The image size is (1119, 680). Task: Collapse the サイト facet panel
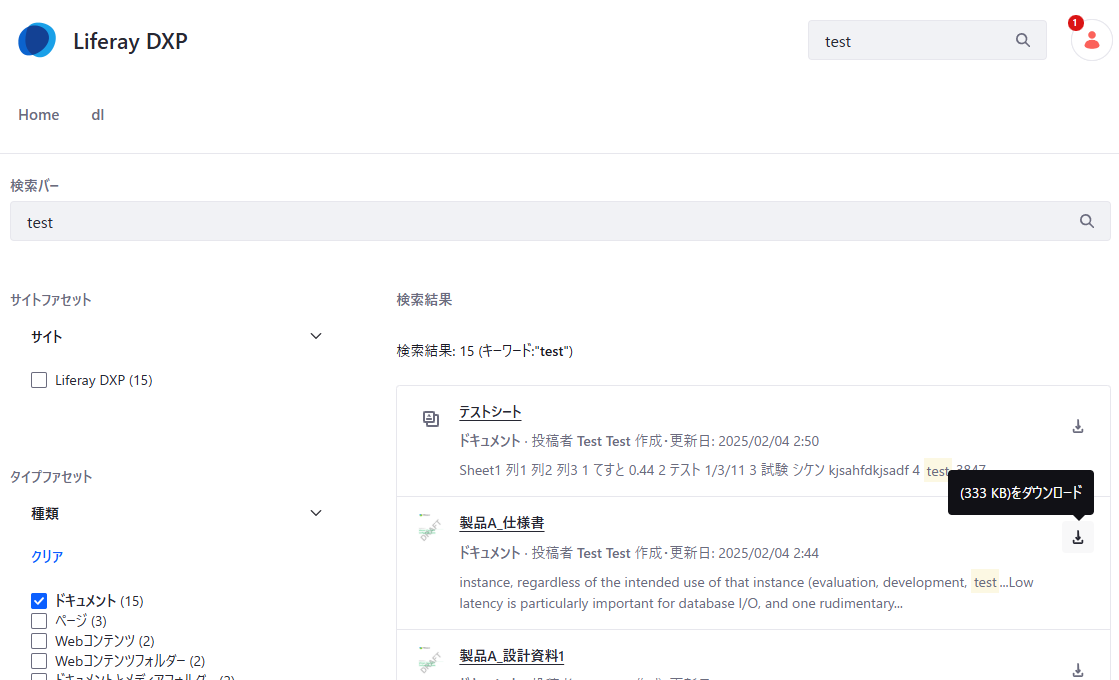point(316,336)
